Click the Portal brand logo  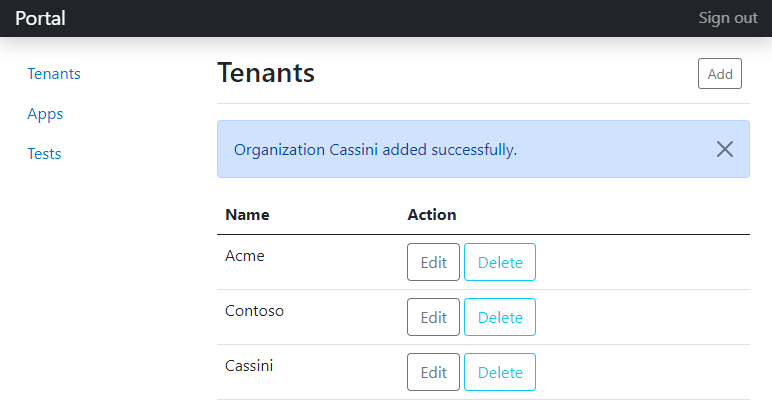coord(40,18)
